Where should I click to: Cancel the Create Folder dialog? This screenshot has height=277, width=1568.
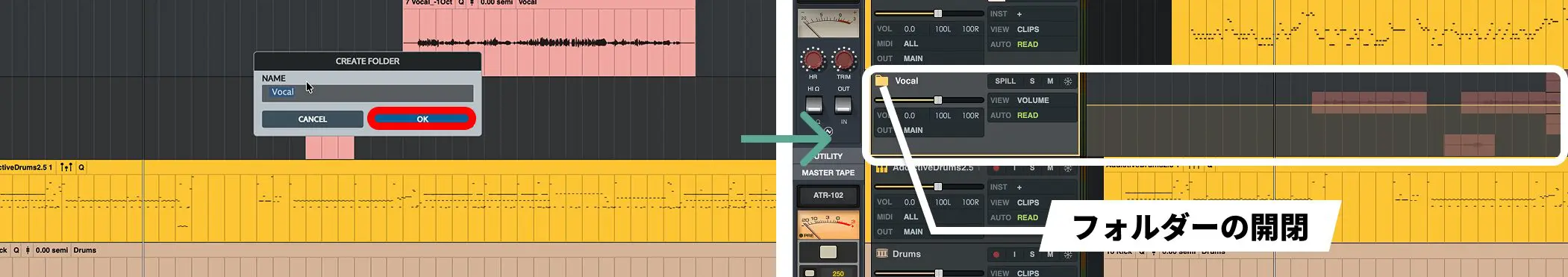pyautogui.click(x=312, y=119)
